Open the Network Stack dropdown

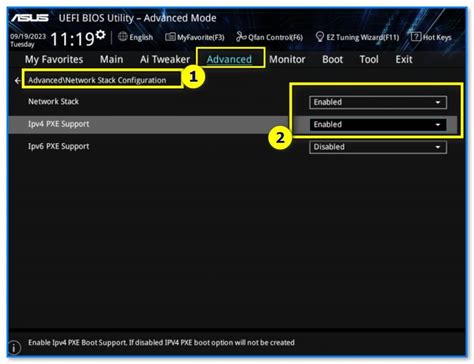(x=378, y=102)
